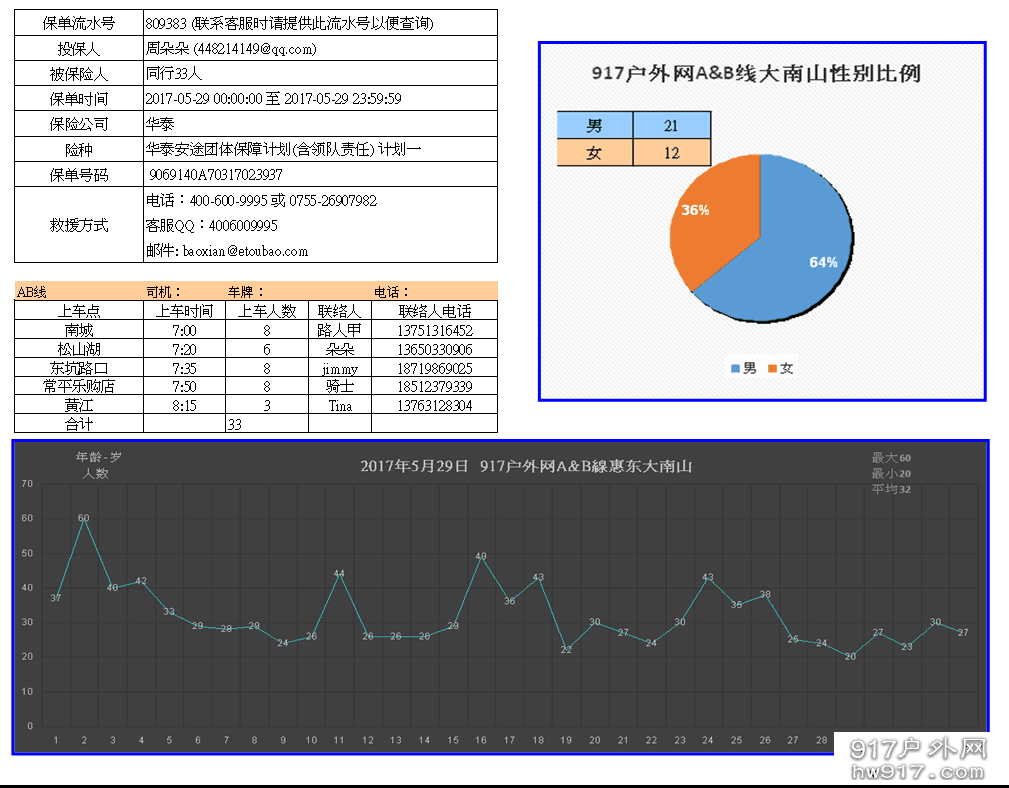This screenshot has width=1009, height=788.
Task: Click the line chart title 917户外网A&B綠惠东大南山
Action: click(525, 466)
